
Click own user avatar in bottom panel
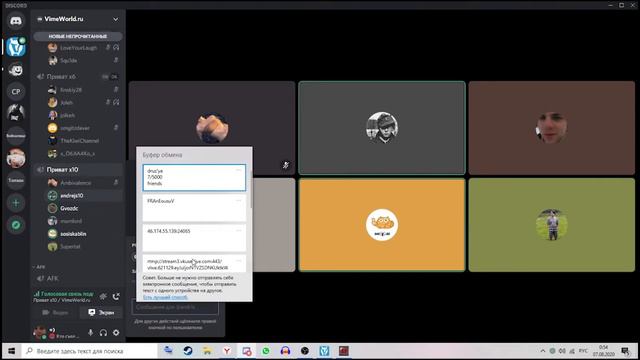pyautogui.click(x=40, y=332)
